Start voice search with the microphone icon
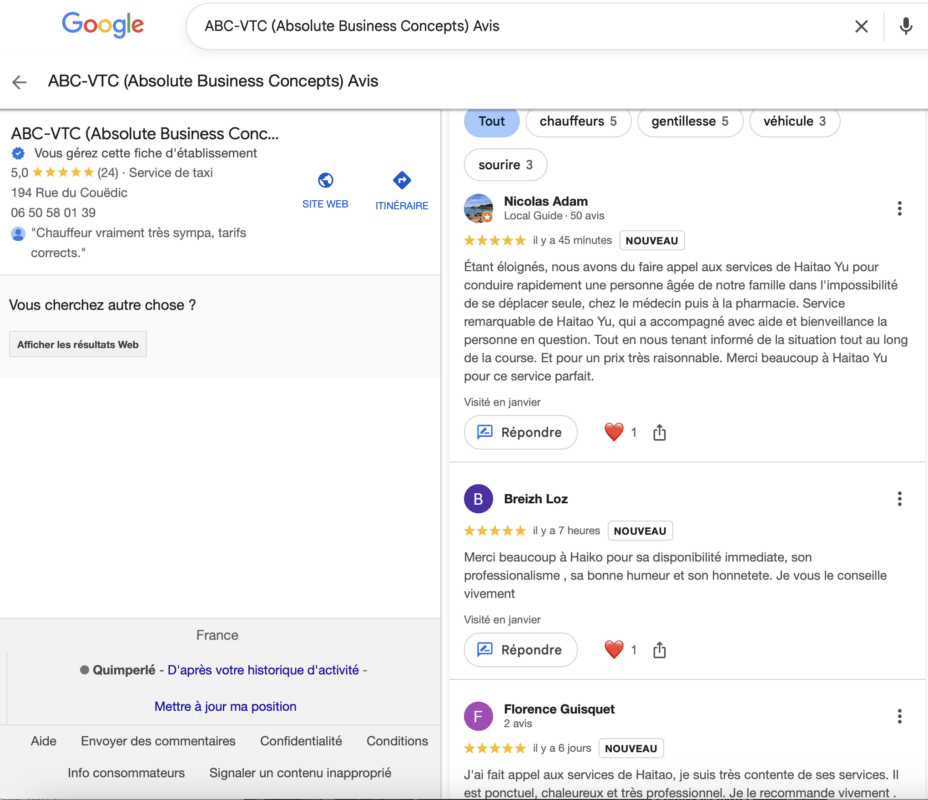 pyautogui.click(x=906, y=27)
